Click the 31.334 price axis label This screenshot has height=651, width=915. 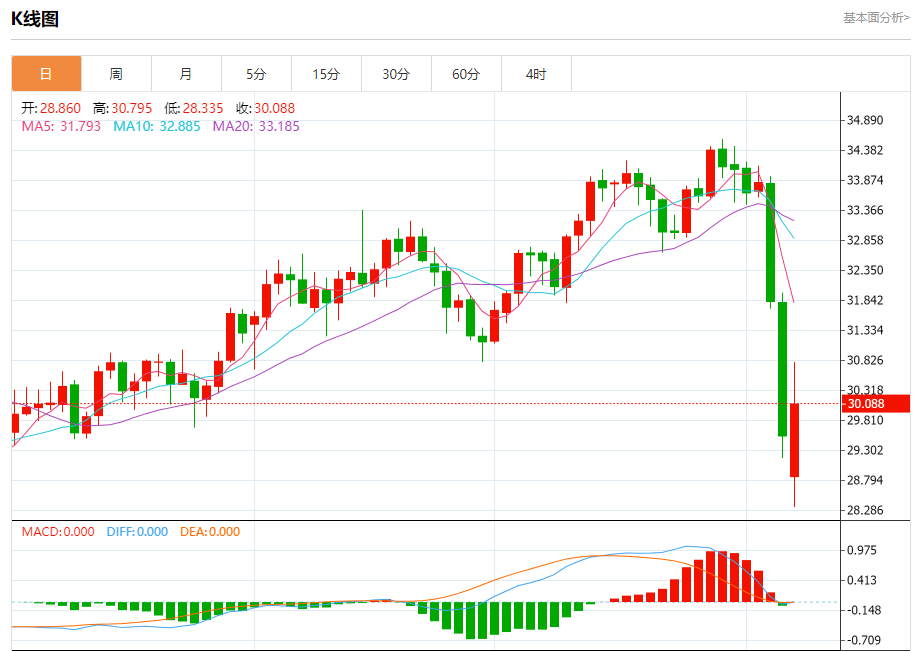(865, 330)
